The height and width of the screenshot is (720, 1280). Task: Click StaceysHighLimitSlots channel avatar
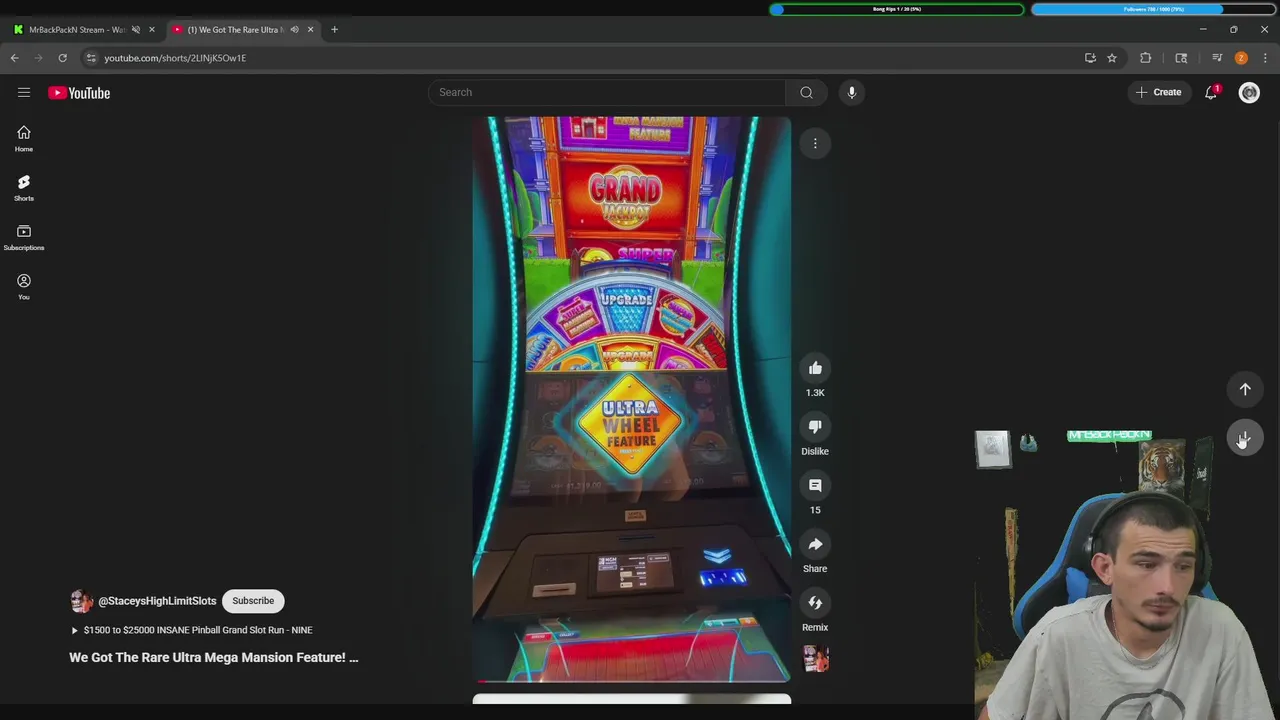[x=81, y=601]
